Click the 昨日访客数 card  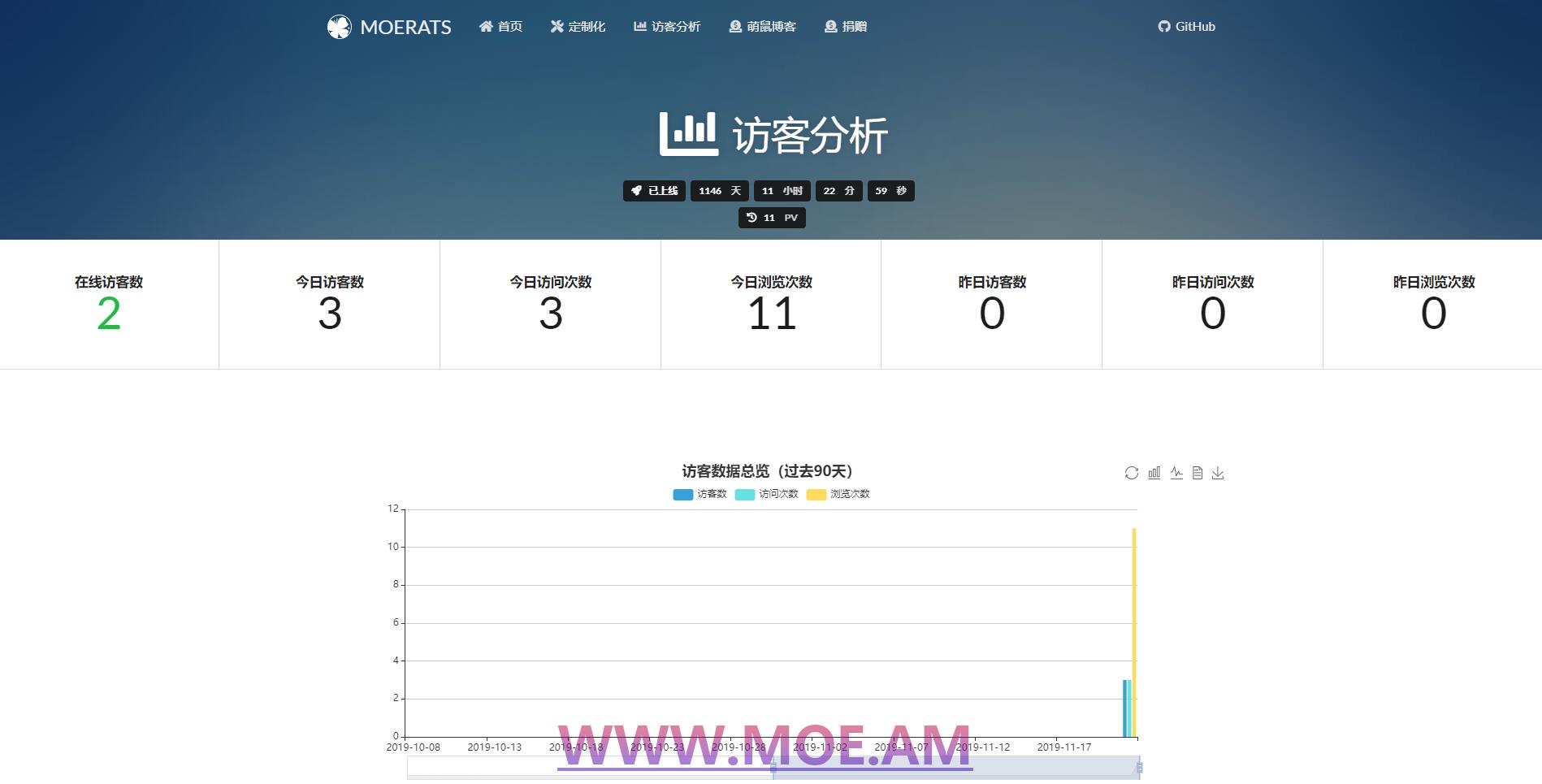point(992,305)
